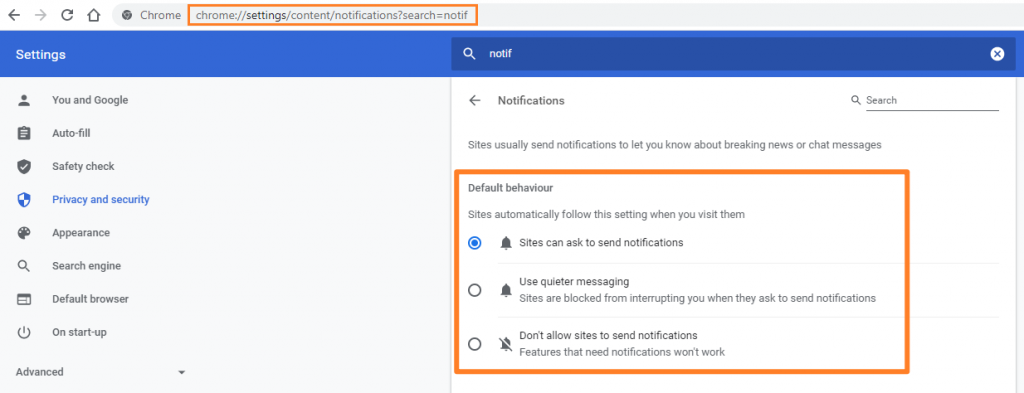Click crossed-out bell icon for Don't allow
1024x393 pixels.
click(505, 344)
